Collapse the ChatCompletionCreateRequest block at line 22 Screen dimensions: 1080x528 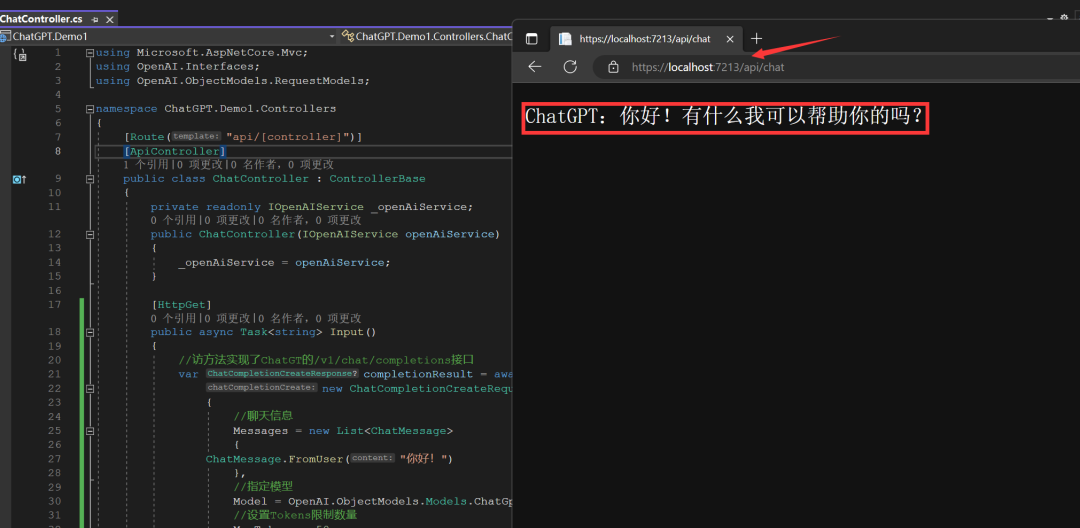[90, 388]
